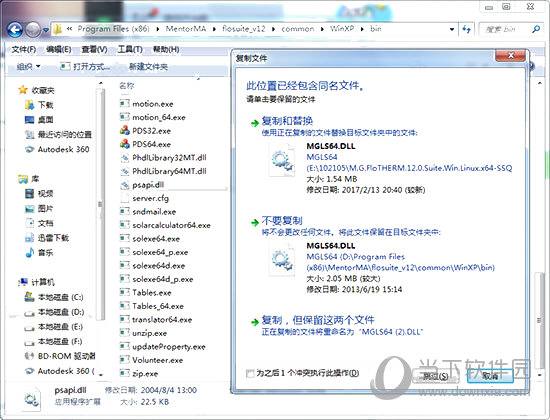Image resolution: width=550 pixels, height=420 pixels.
Task: Select motion_64.exe file
Action: pos(153,117)
